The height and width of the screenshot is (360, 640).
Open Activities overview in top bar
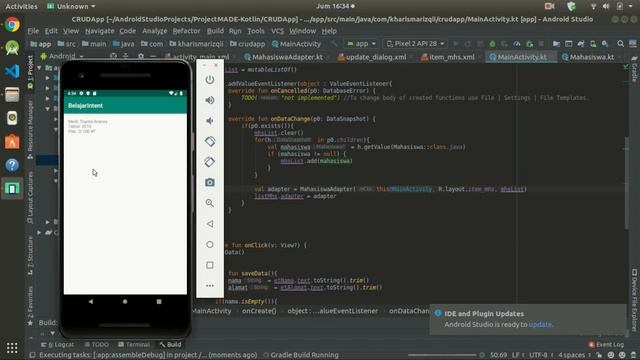21,6
